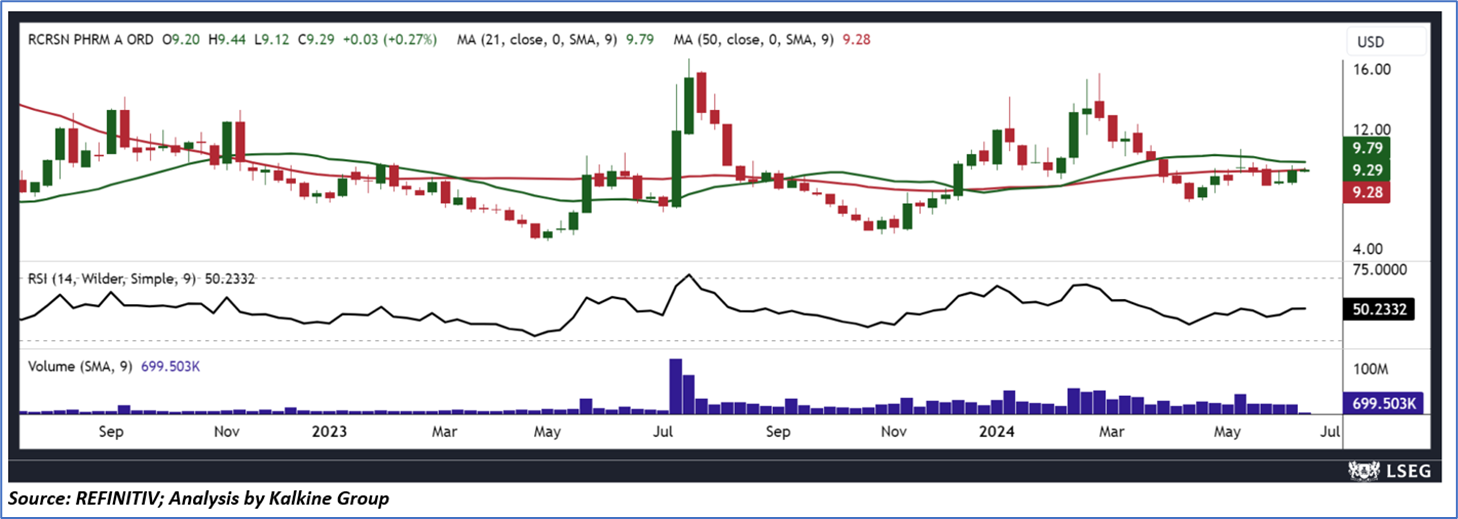Click the tallest purple volume bar in July
This screenshot has height=519, width=1458.
[676, 386]
